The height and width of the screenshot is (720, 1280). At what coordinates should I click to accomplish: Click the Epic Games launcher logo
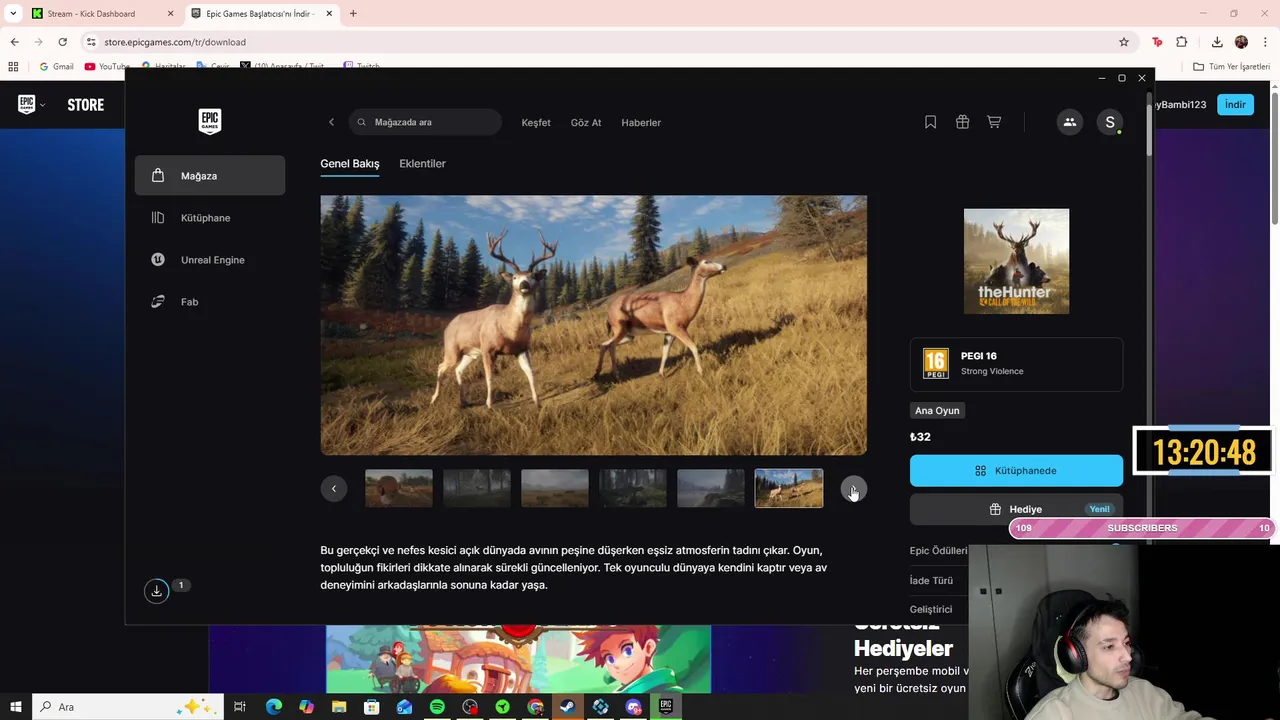click(x=209, y=122)
